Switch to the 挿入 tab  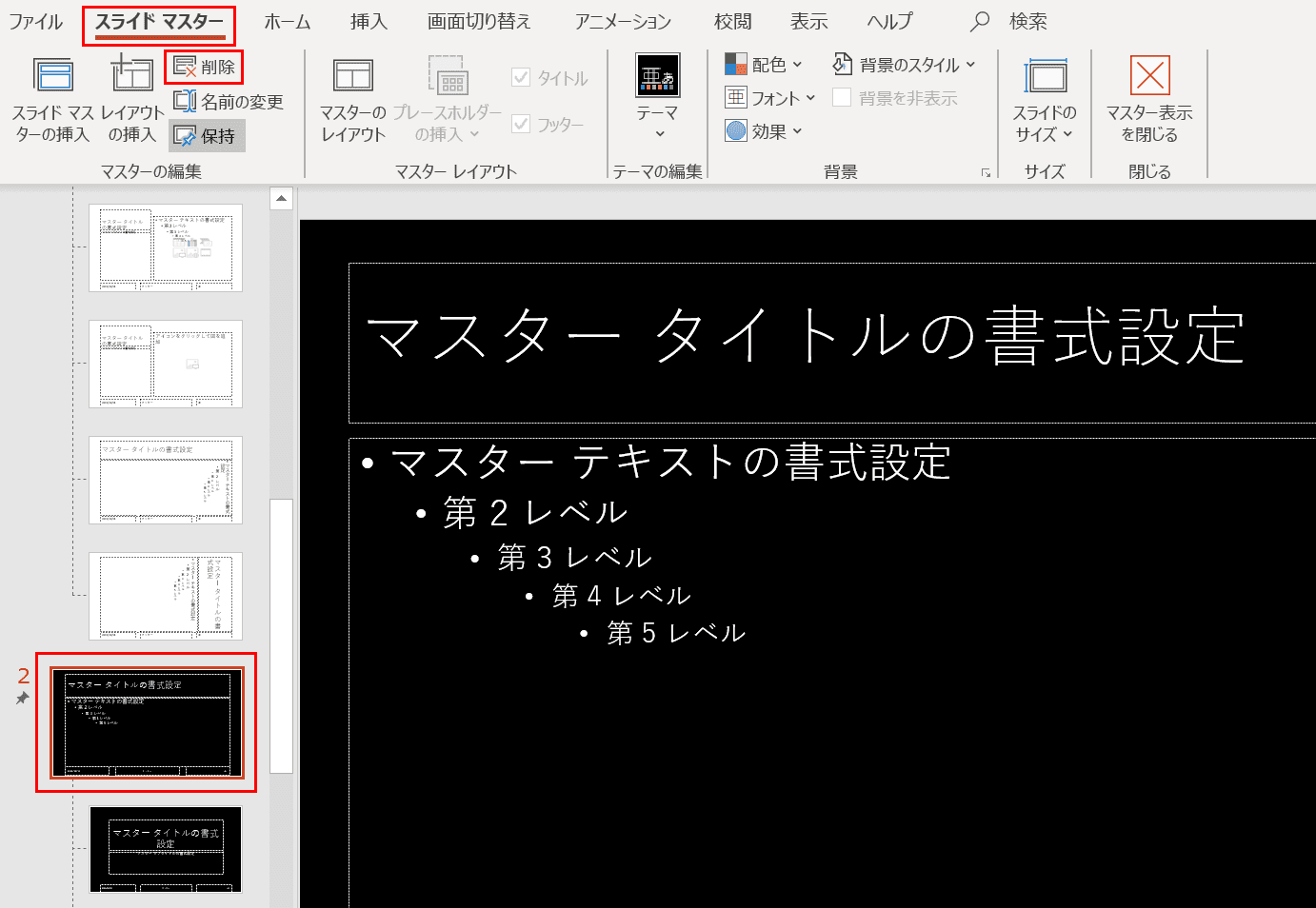tap(369, 21)
